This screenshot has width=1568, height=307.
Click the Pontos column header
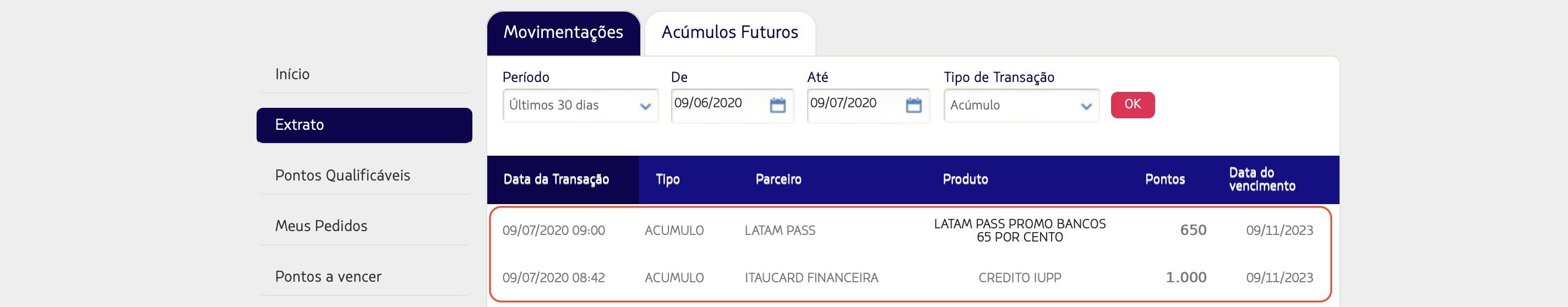(x=1164, y=179)
